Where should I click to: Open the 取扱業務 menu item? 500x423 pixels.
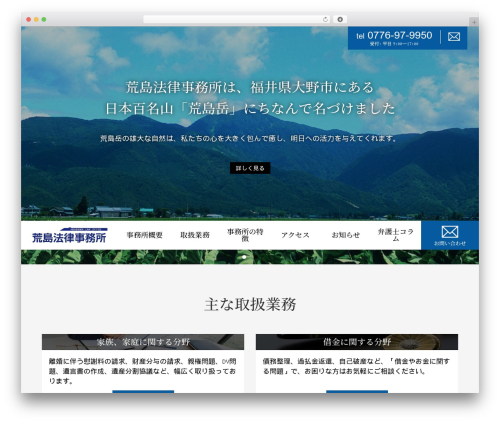coord(195,235)
